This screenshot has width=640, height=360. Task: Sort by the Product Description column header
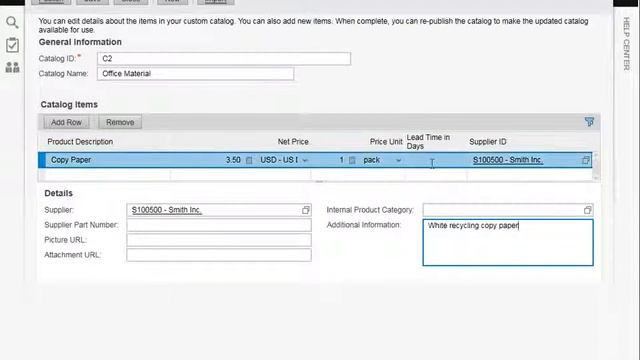pos(80,142)
